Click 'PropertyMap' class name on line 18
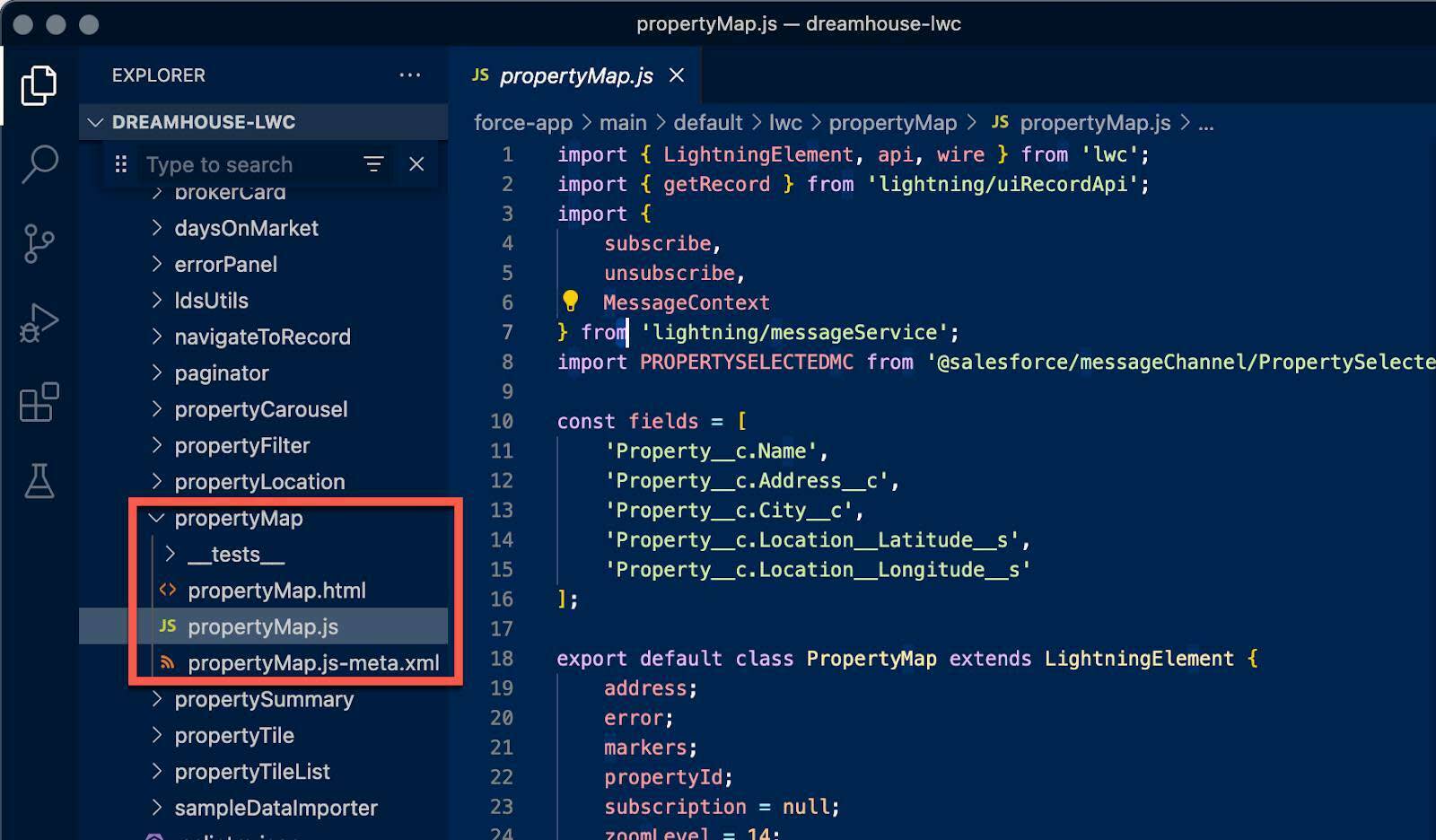Image resolution: width=1436 pixels, height=840 pixels. tap(871, 658)
